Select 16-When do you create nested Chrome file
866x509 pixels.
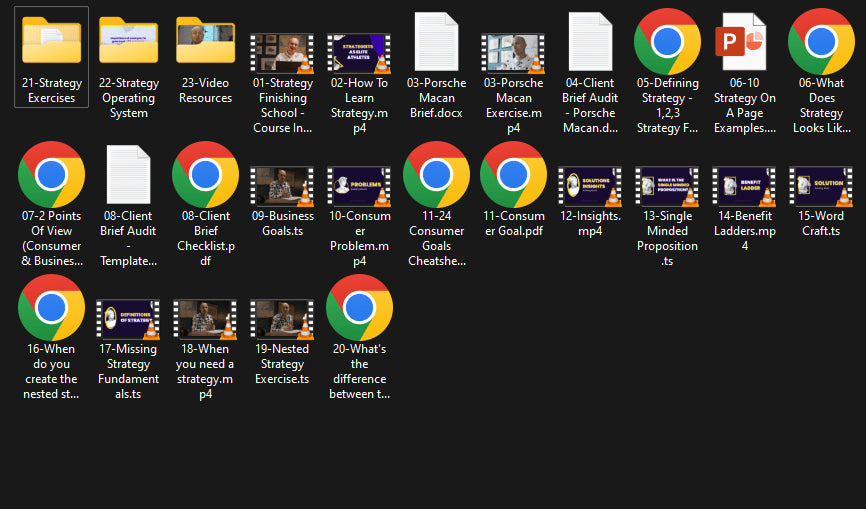point(51,307)
